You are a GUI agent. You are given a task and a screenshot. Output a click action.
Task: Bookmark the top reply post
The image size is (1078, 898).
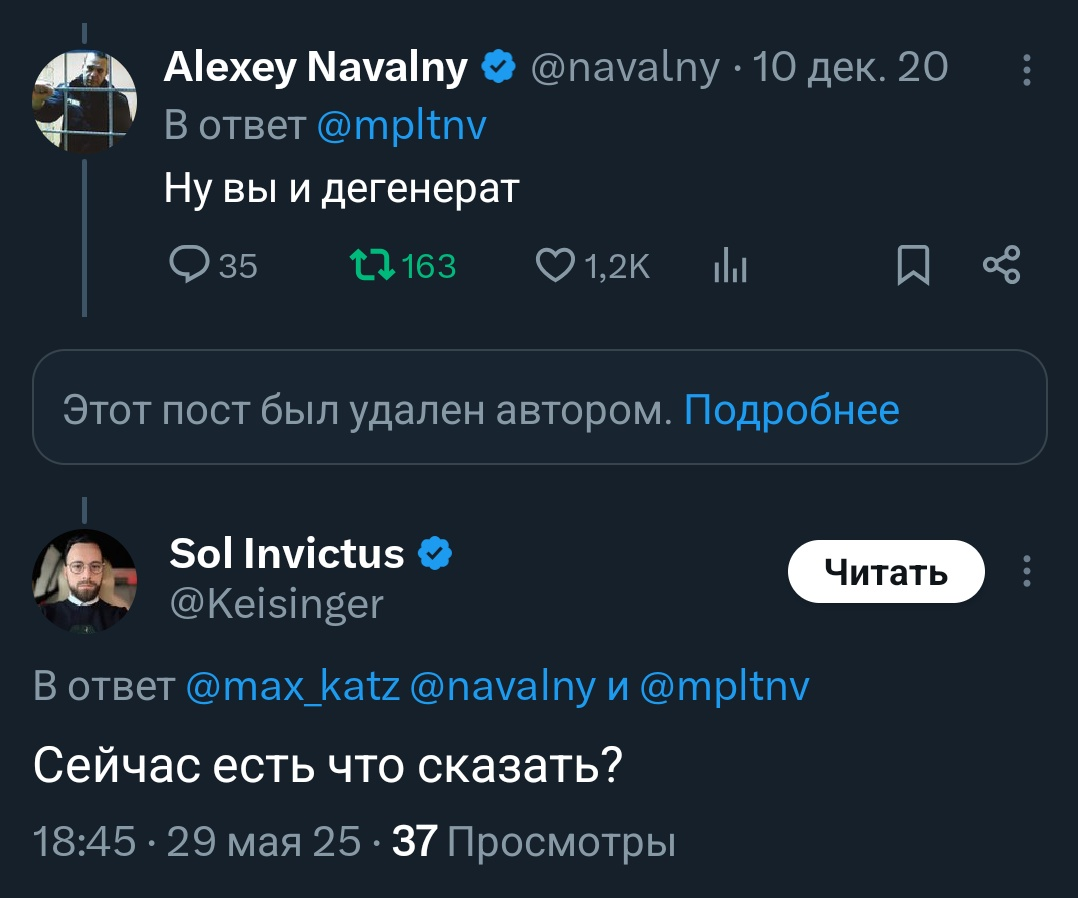[x=913, y=265]
